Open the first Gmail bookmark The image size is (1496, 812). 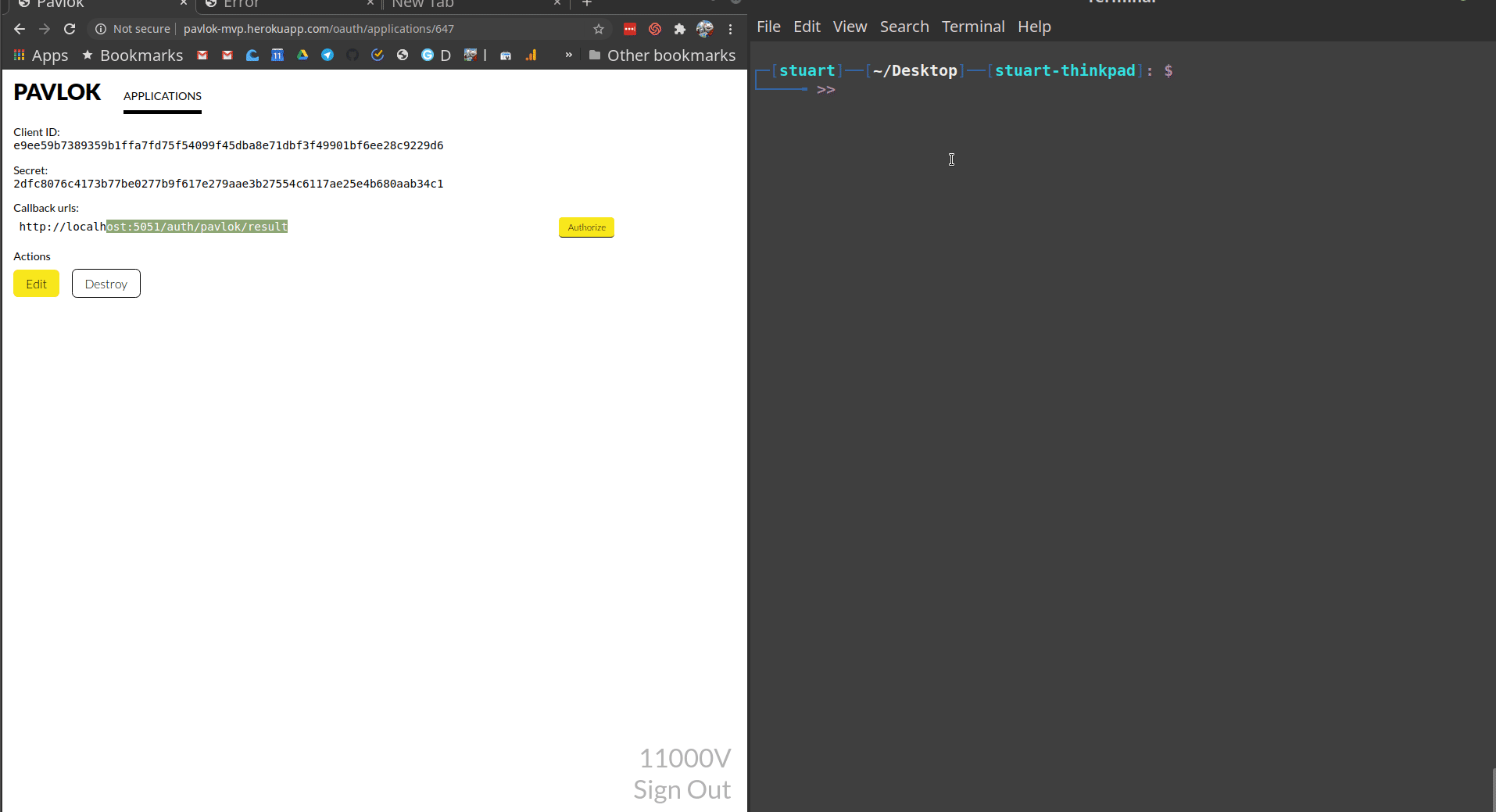point(202,55)
